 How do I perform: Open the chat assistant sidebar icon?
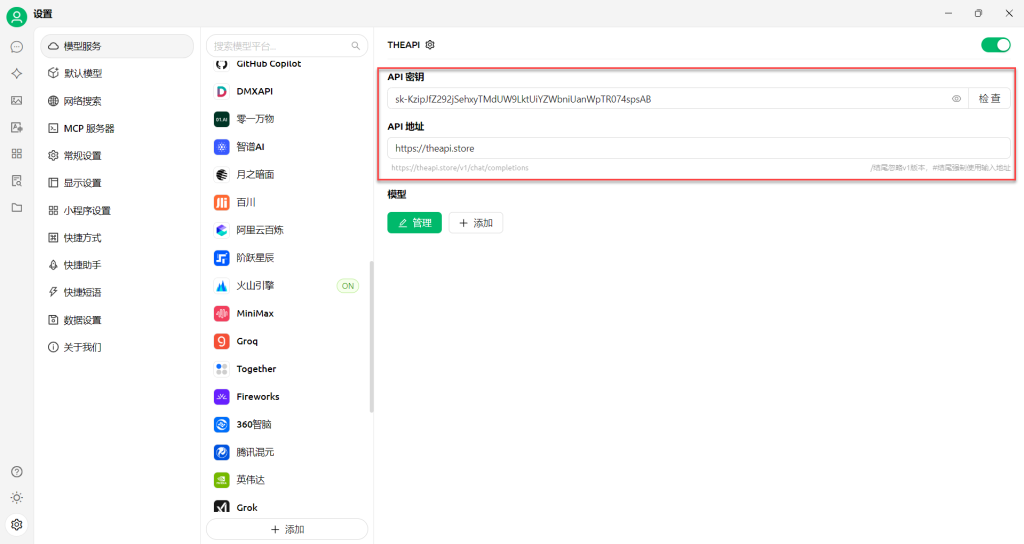(17, 46)
